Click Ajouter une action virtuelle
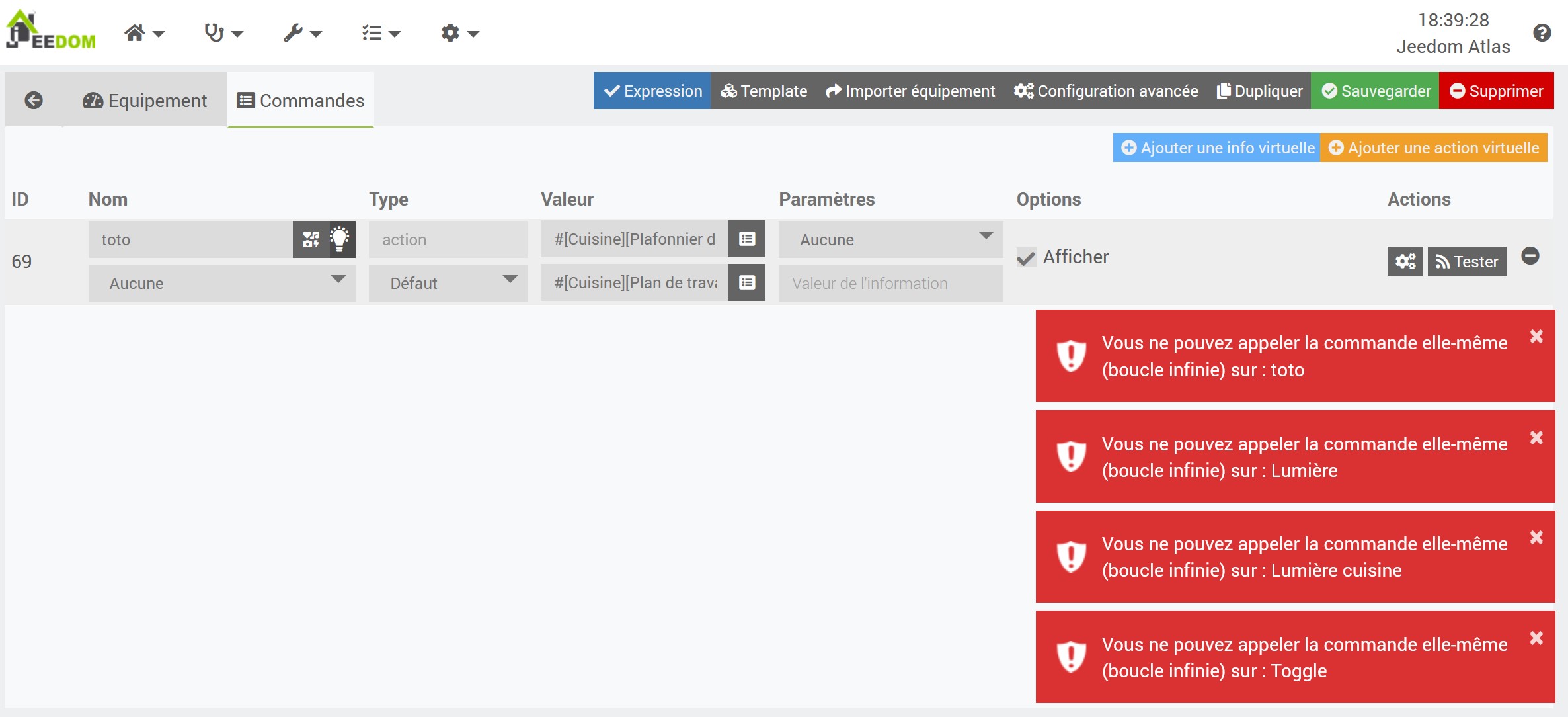Viewport: 1568px width, 717px height. (1434, 148)
